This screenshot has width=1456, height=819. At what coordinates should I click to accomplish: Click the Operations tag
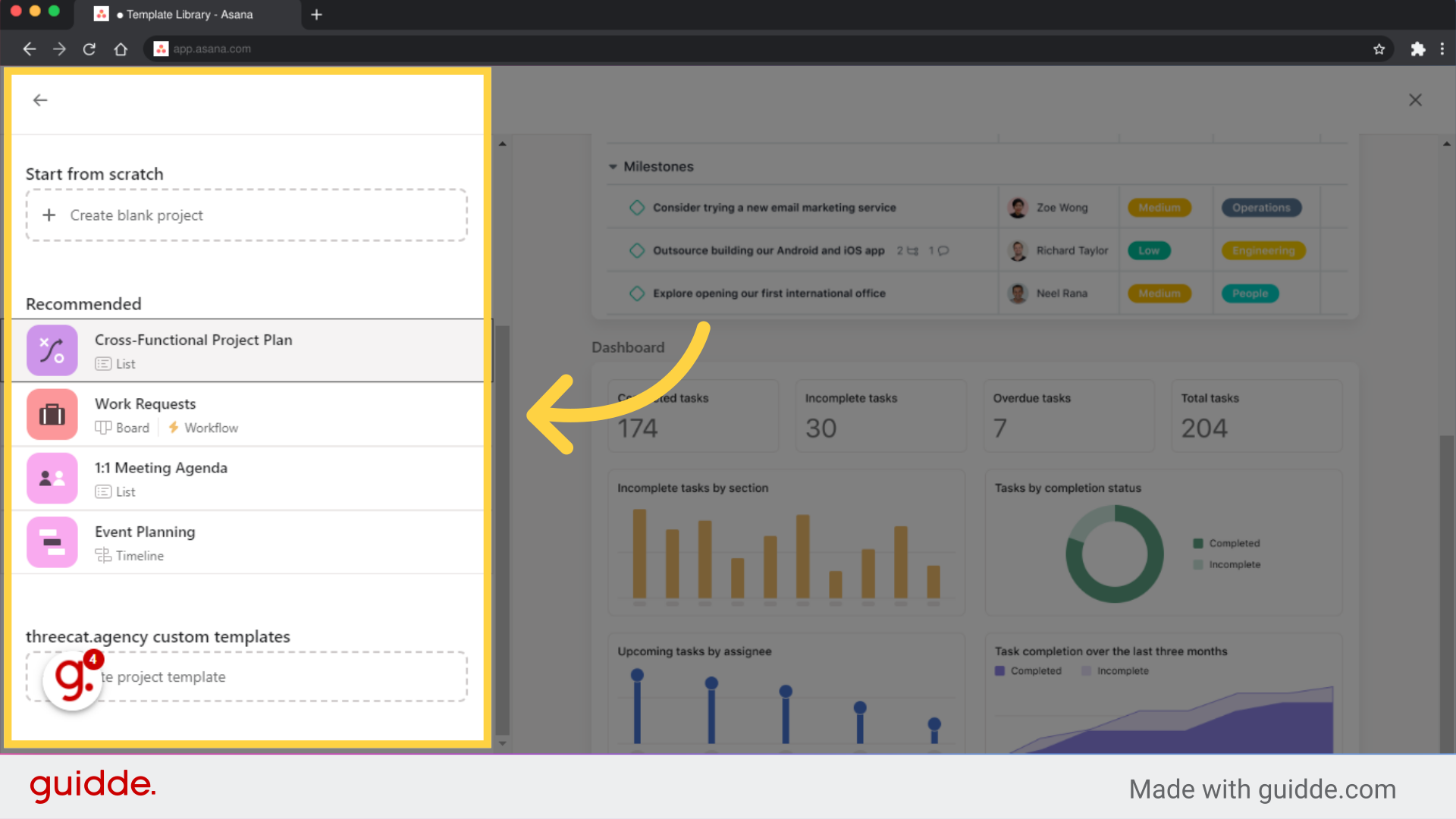(x=1261, y=208)
